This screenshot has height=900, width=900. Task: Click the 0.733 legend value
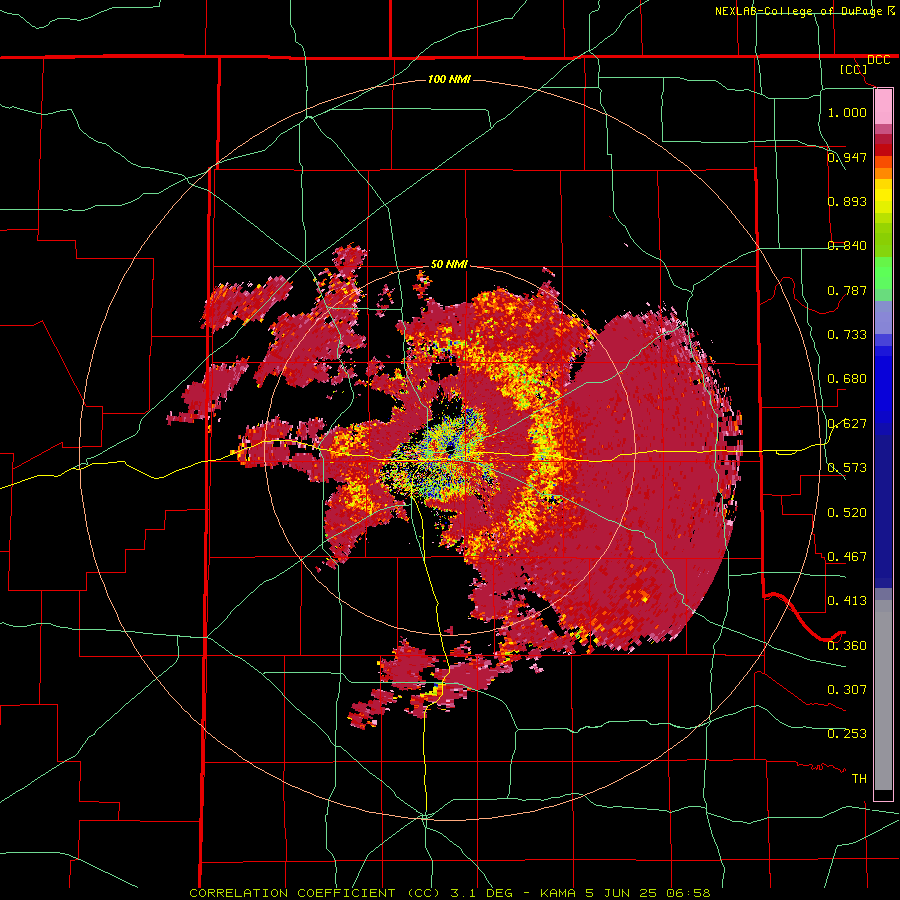tap(847, 335)
